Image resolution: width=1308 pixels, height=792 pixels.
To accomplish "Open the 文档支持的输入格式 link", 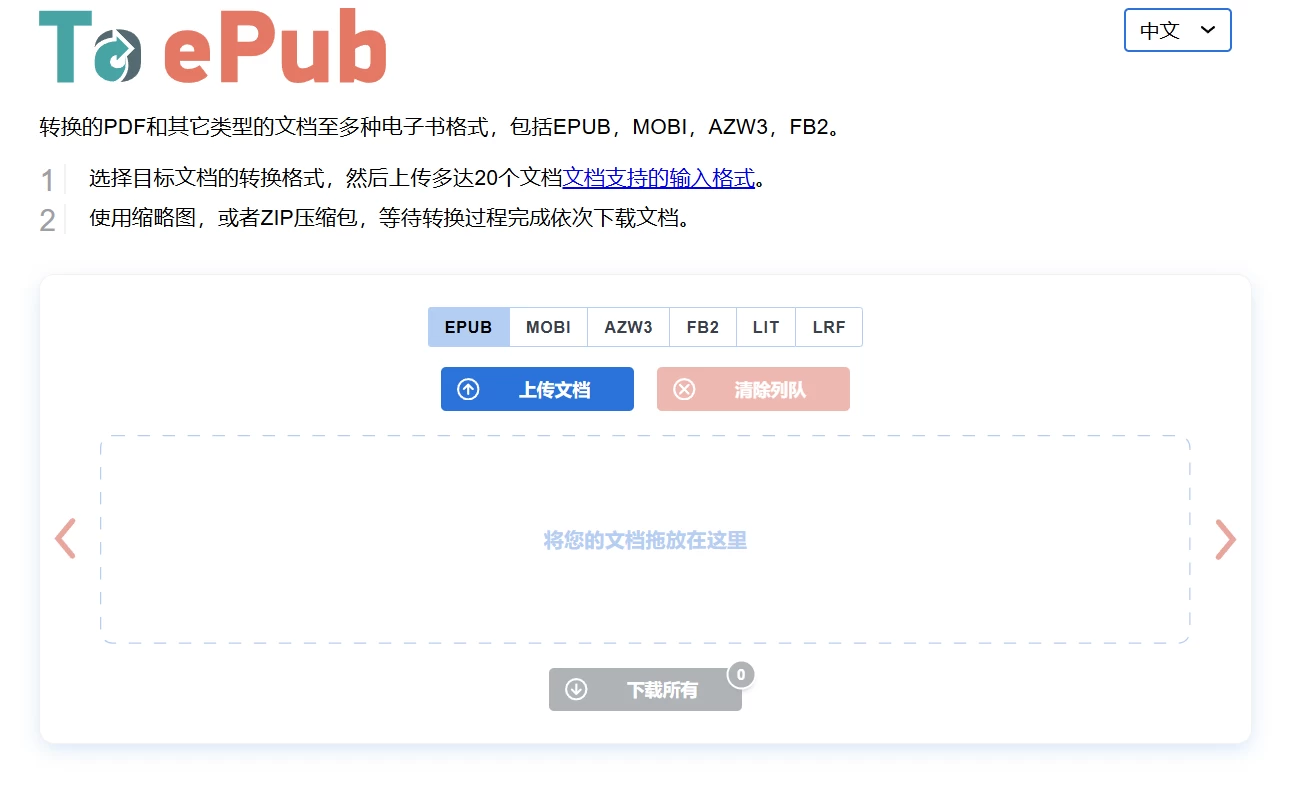I will (x=659, y=178).
